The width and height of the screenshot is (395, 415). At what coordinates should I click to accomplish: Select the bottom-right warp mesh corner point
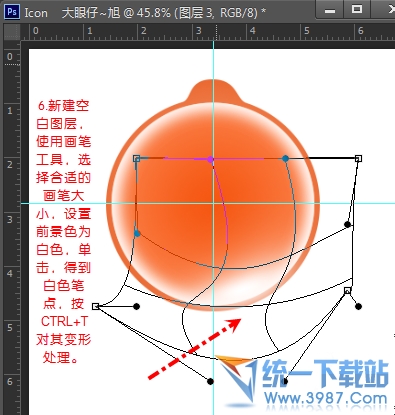347,290
